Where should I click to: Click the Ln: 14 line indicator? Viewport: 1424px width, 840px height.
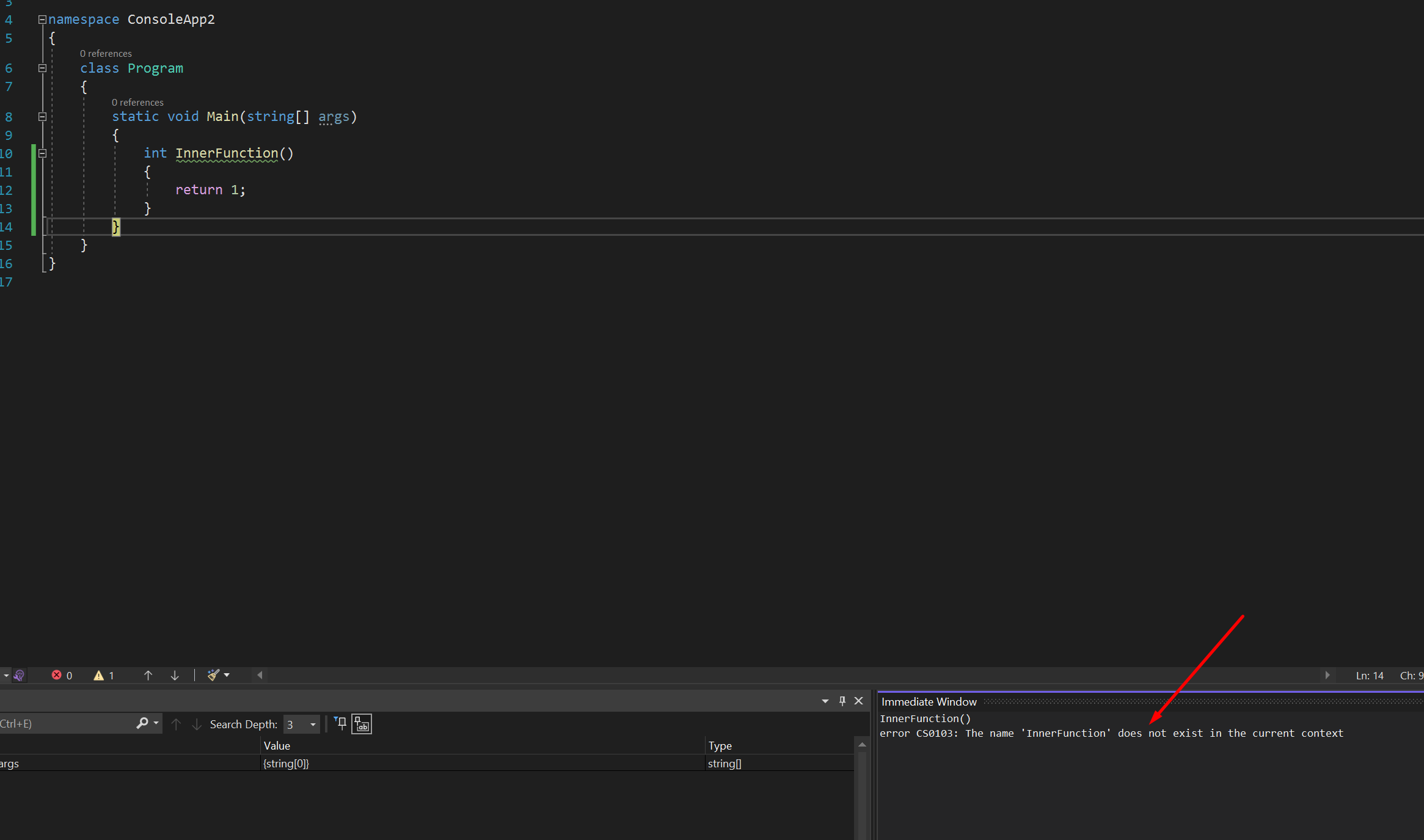(1369, 676)
